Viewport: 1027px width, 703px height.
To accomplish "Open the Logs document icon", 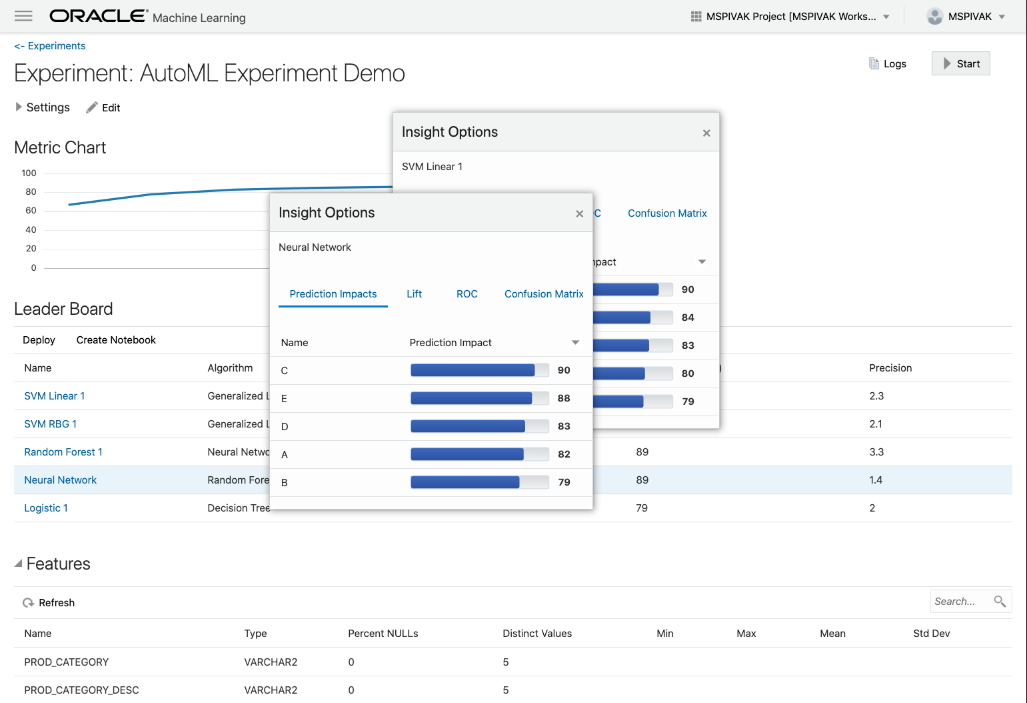I will [x=873, y=64].
